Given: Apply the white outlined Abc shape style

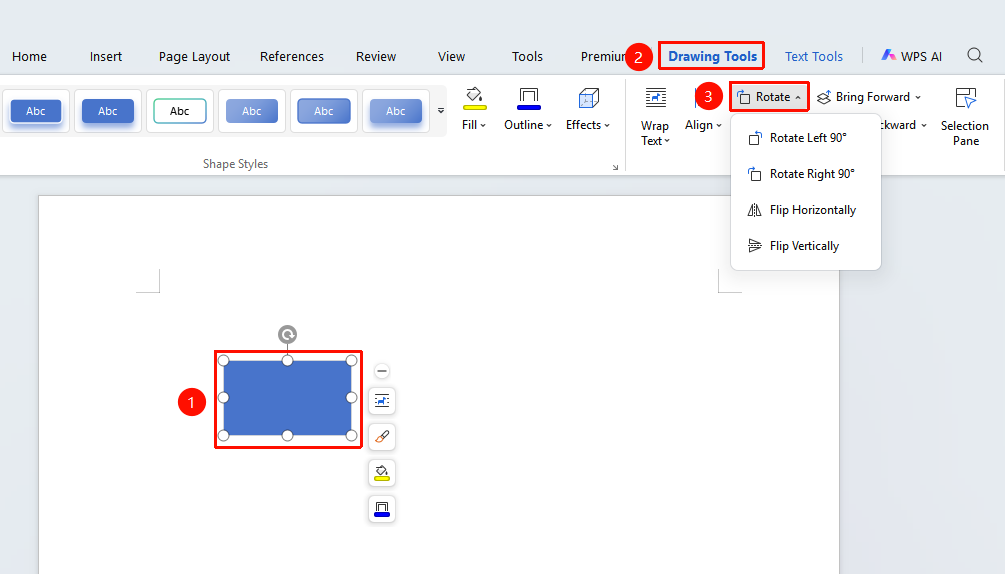Looking at the screenshot, I should pyautogui.click(x=179, y=111).
